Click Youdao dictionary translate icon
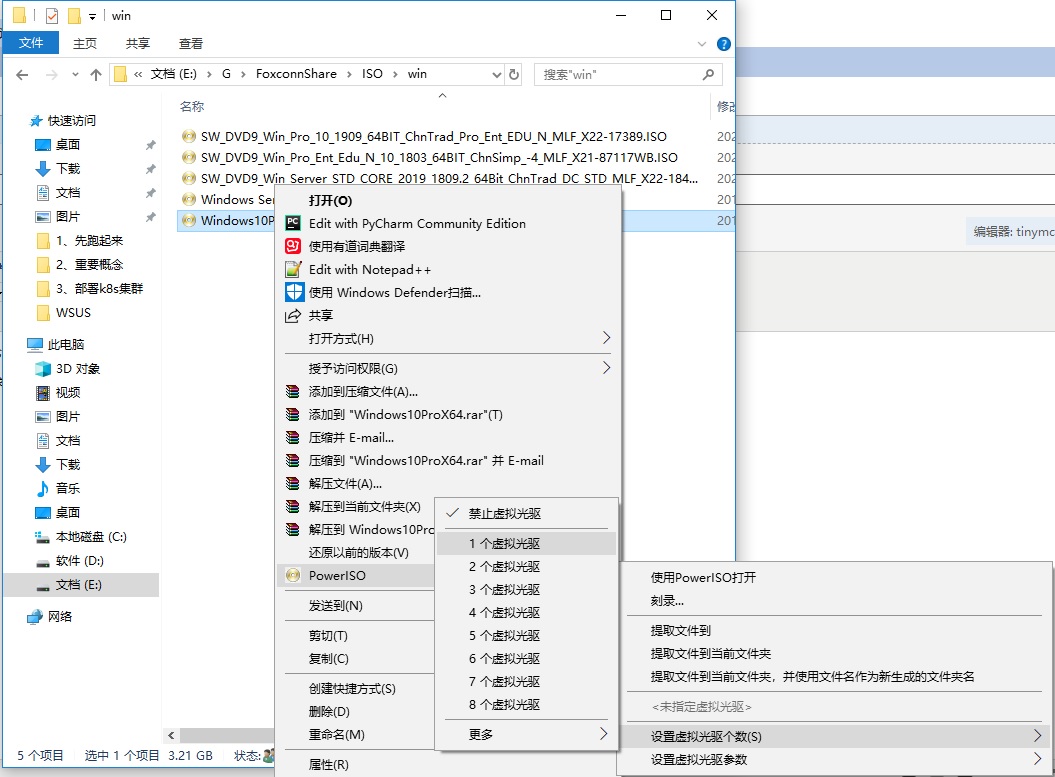1055x777 pixels. (293, 246)
